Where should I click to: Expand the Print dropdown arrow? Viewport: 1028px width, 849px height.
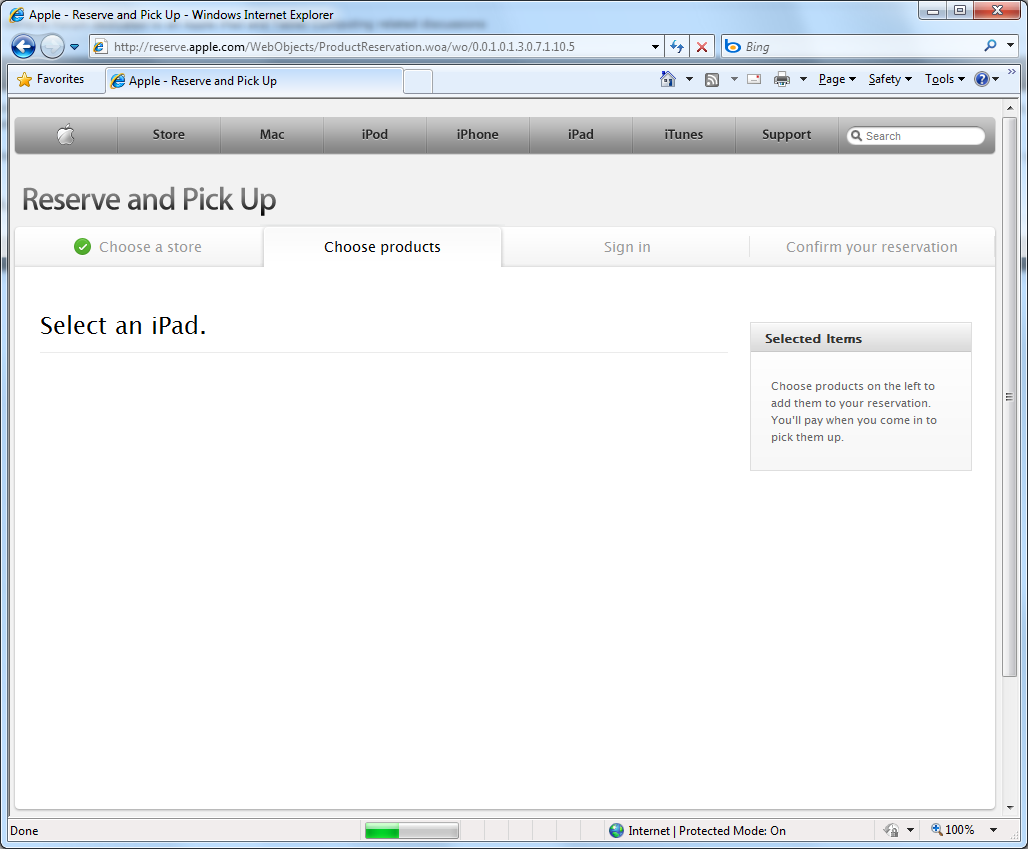(803, 79)
